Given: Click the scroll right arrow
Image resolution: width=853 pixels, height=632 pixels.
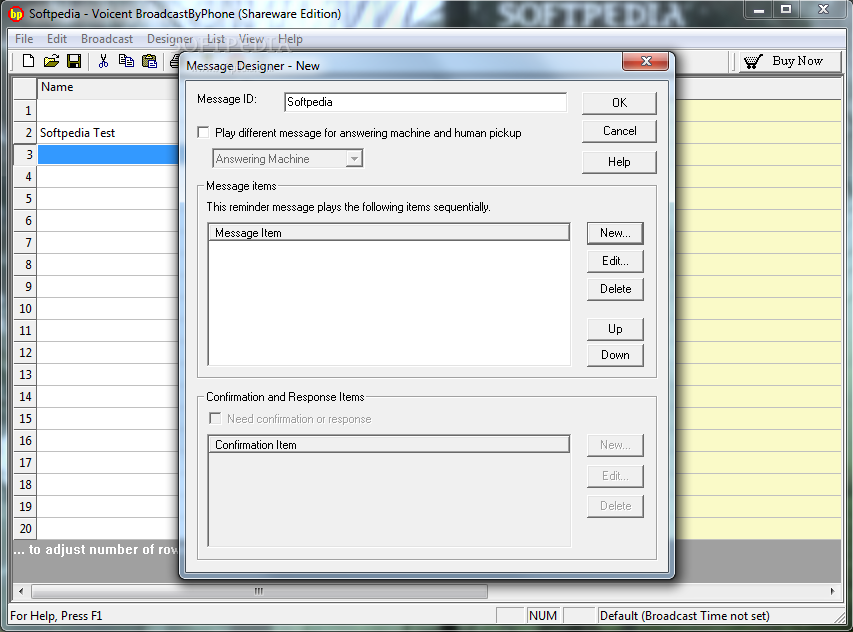Looking at the screenshot, I should tap(832, 591).
